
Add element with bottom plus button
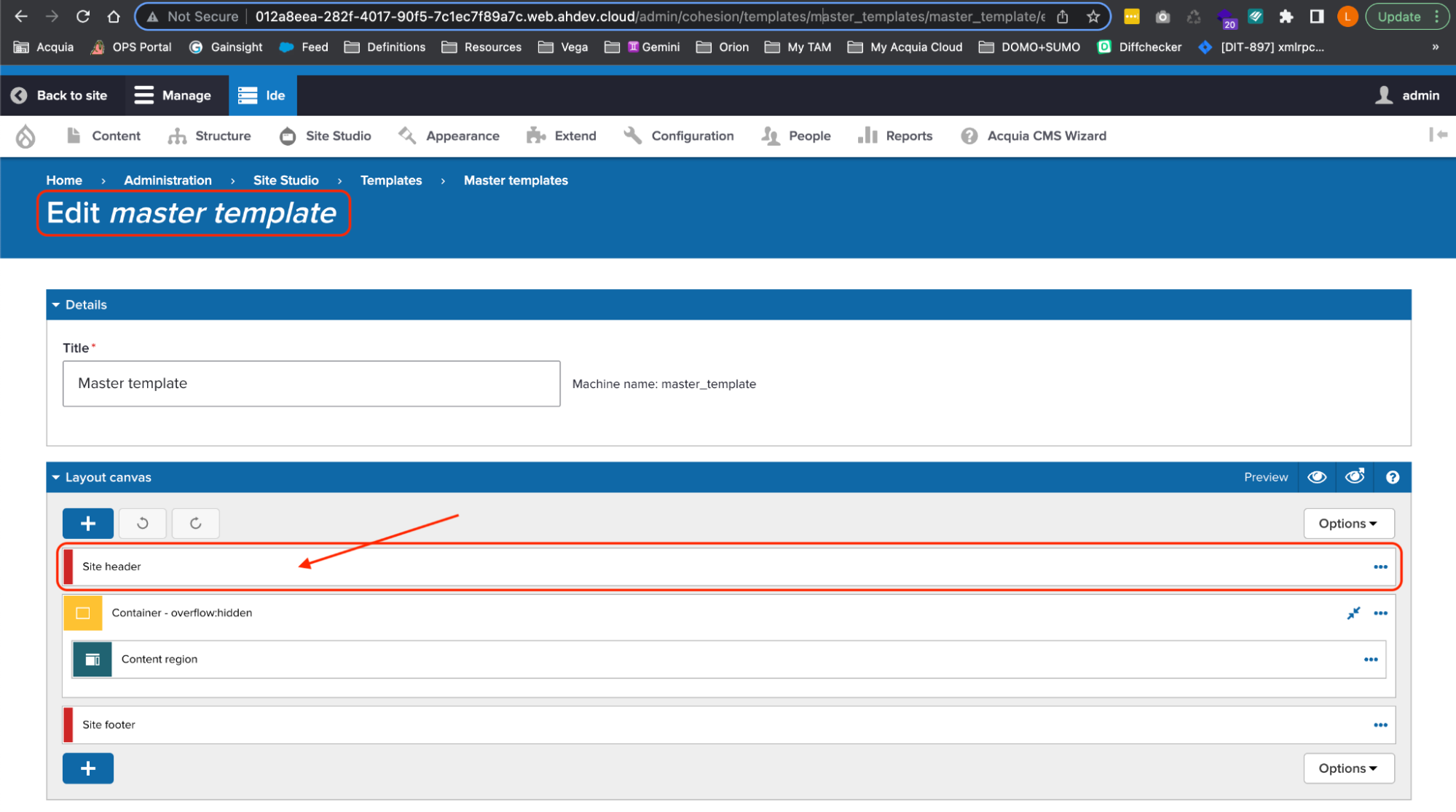[88, 768]
